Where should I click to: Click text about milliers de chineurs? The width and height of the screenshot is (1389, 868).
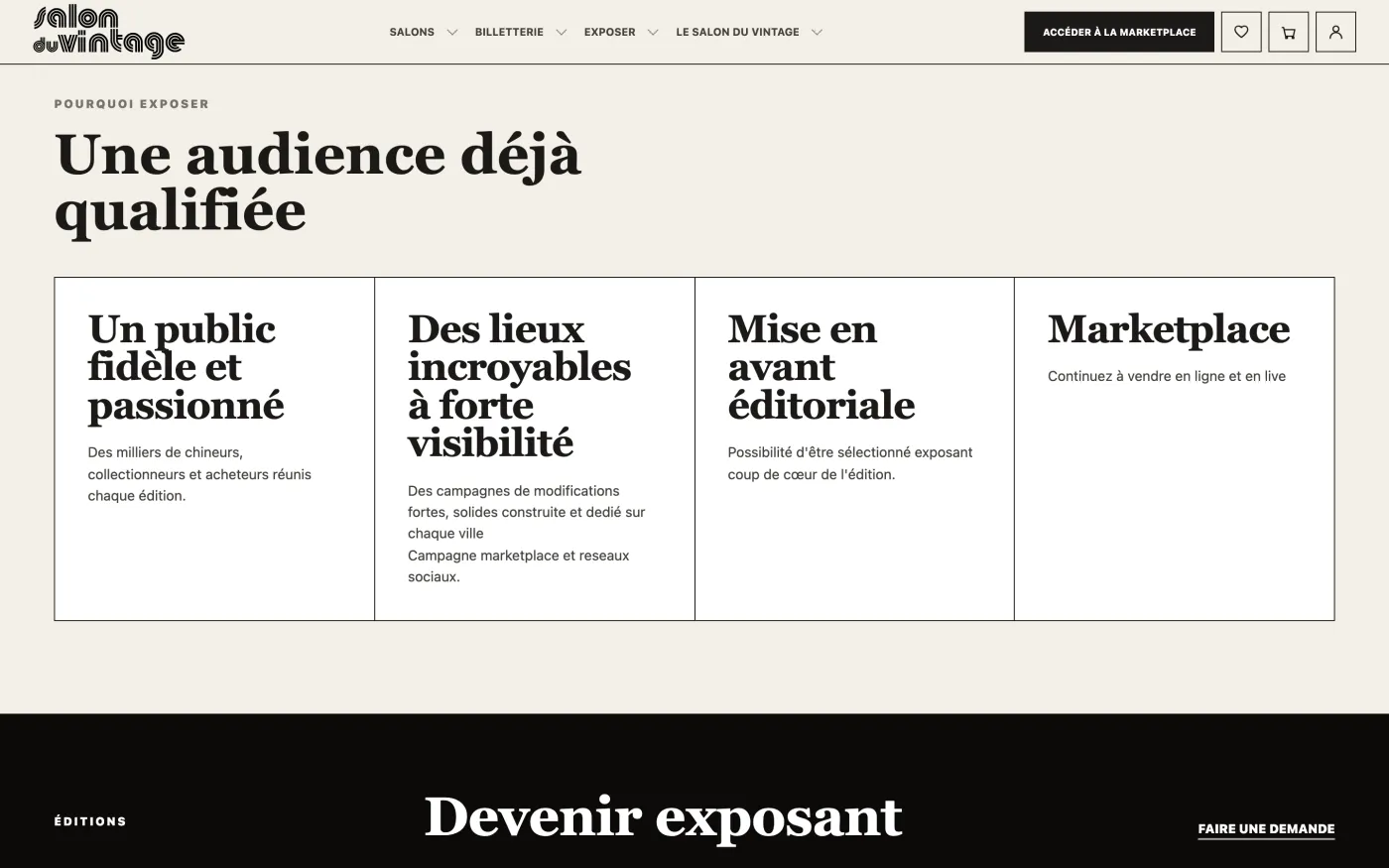click(x=199, y=474)
